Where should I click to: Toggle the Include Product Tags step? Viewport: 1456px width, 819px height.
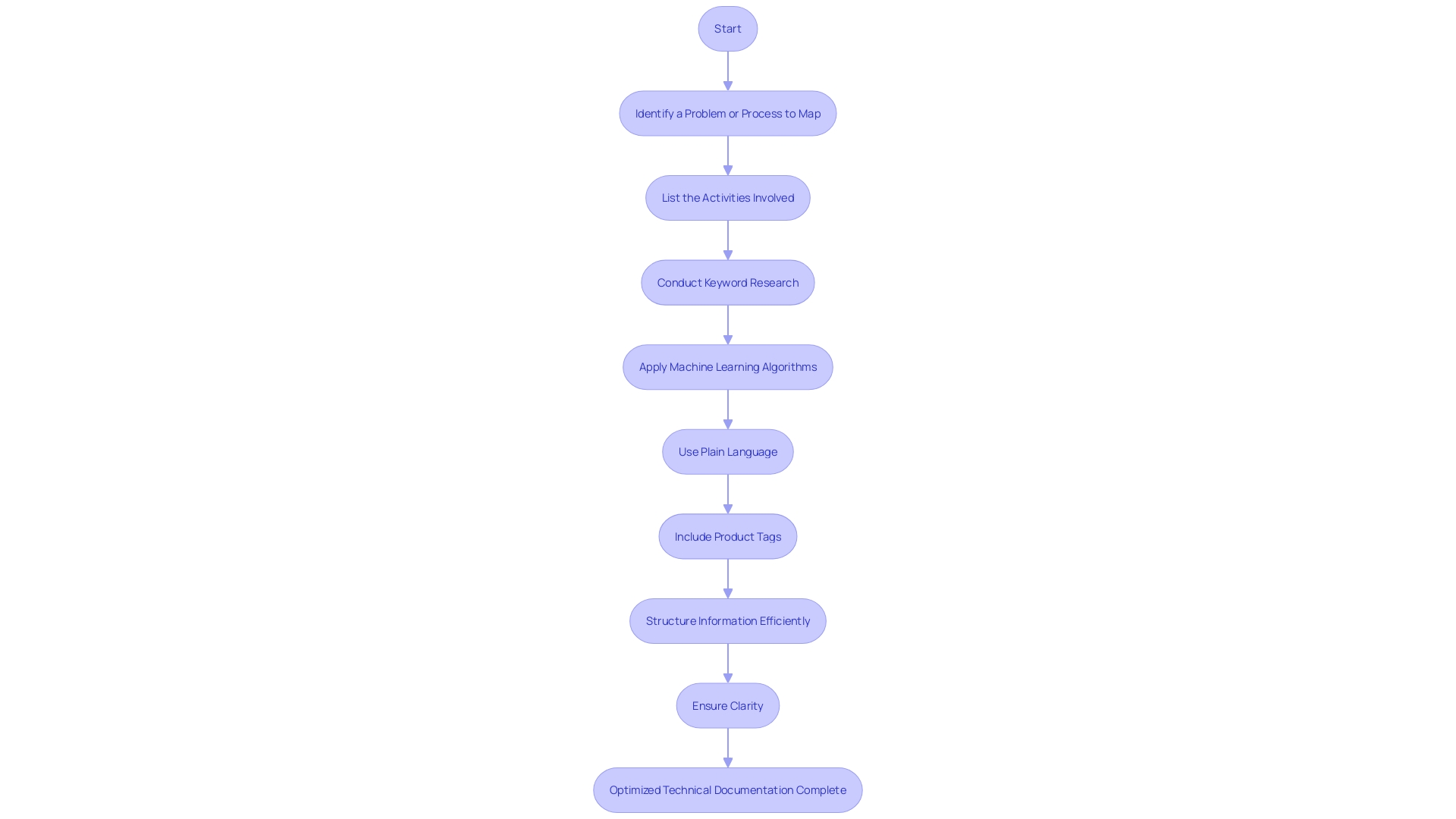point(727,536)
